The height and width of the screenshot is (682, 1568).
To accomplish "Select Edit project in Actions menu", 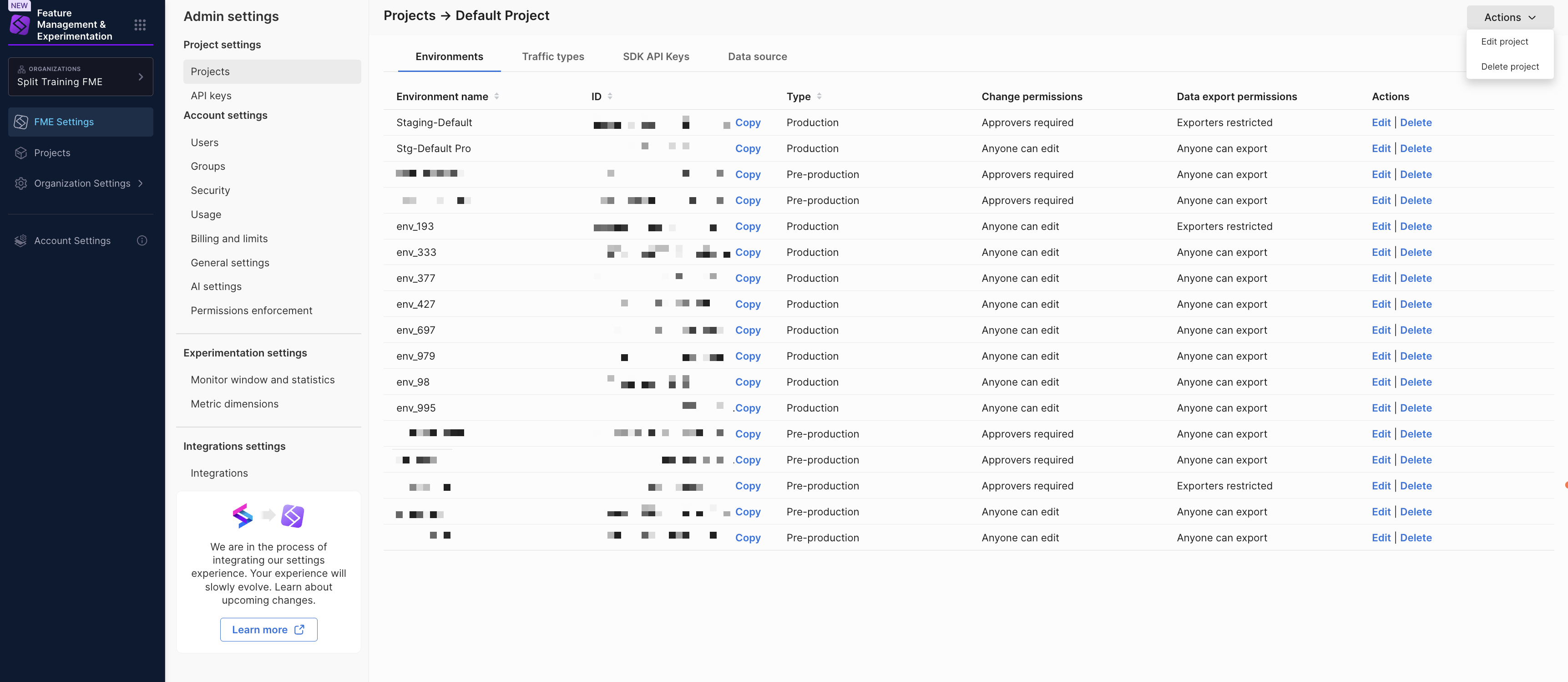I will (1504, 41).
